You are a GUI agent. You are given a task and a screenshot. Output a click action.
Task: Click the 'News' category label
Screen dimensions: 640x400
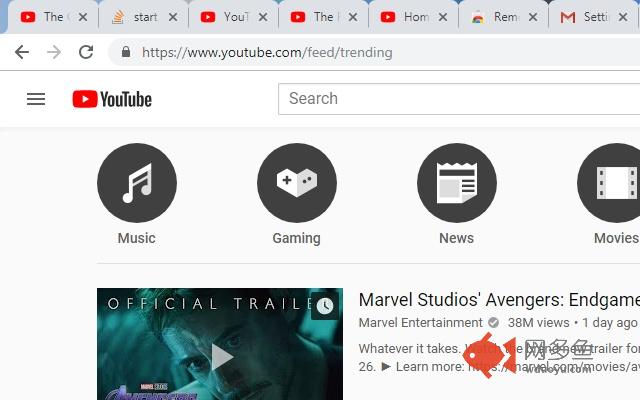[x=457, y=238]
